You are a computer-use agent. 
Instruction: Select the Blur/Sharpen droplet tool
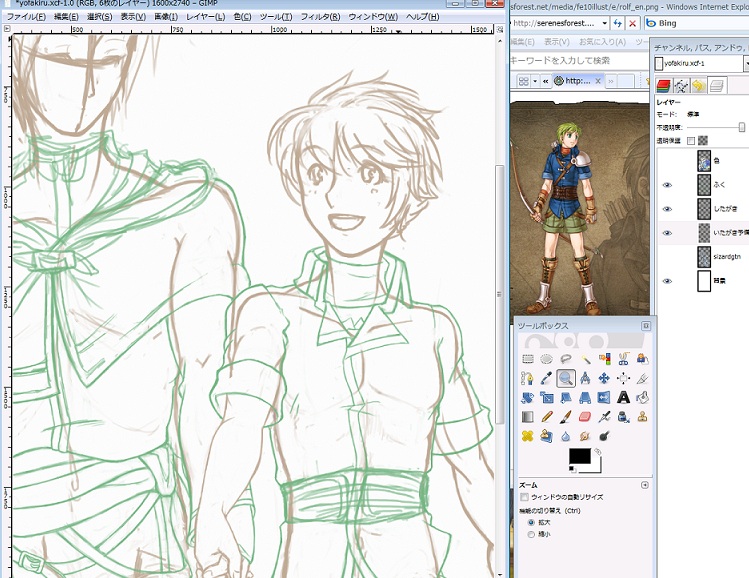[x=566, y=436]
